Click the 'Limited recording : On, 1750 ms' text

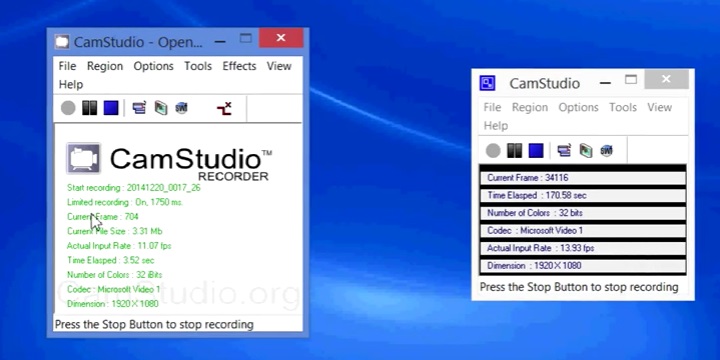[x=125, y=202]
